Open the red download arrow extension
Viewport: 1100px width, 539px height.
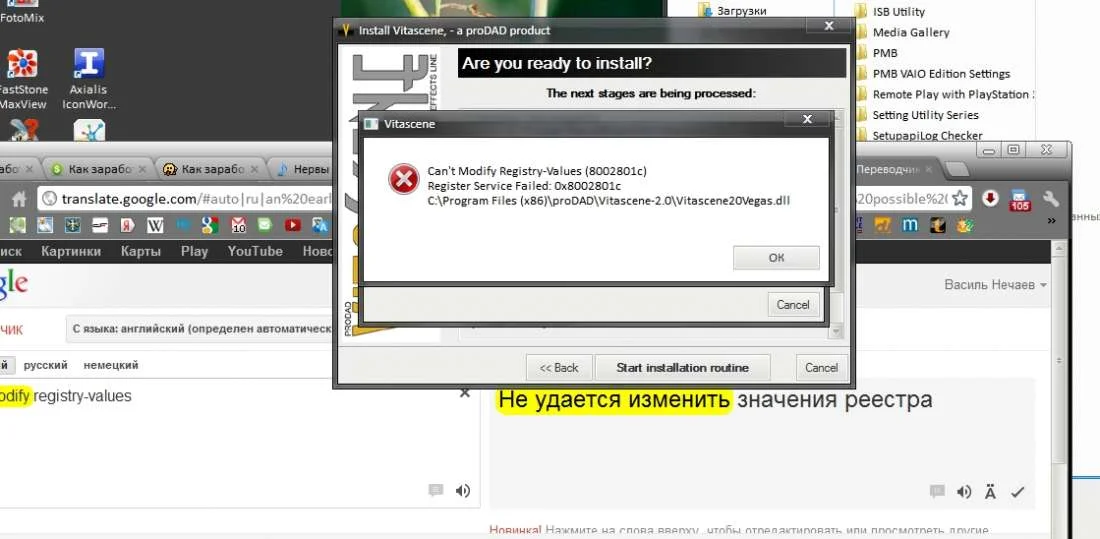coord(991,198)
